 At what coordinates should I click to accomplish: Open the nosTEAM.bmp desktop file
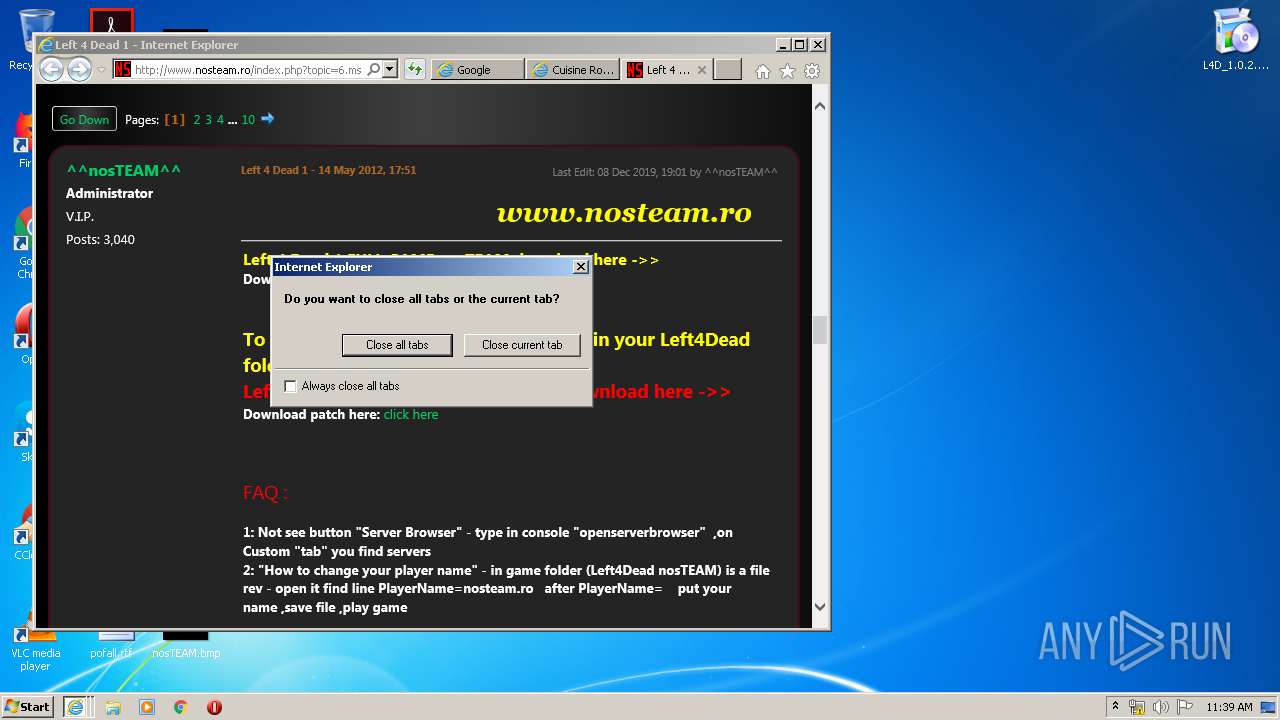pos(186,645)
